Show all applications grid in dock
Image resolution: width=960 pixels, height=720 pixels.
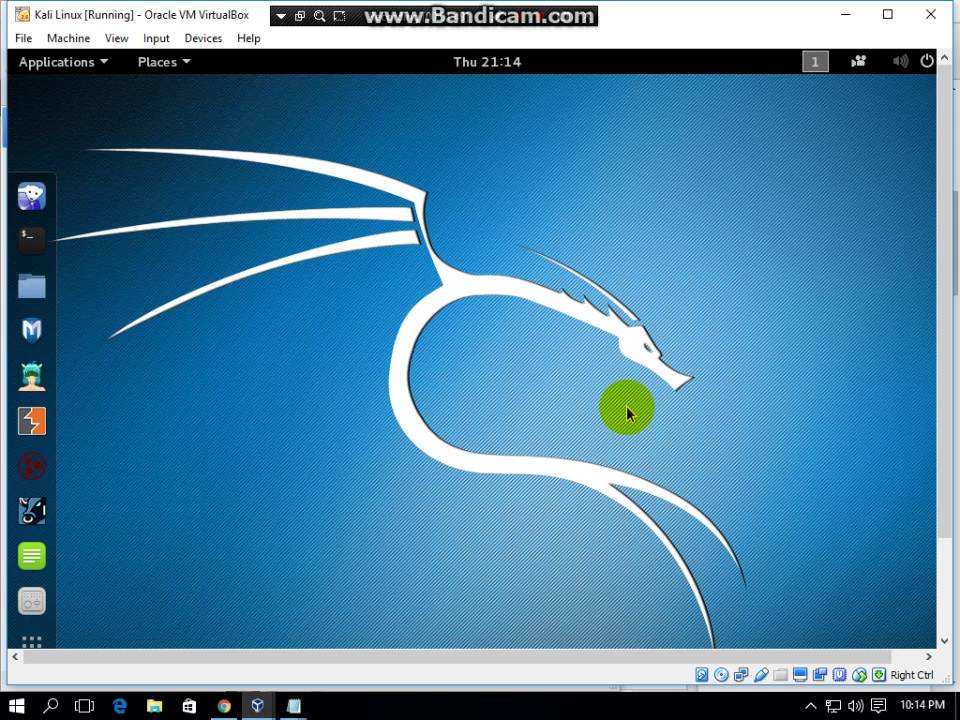(x=32, y=641)
